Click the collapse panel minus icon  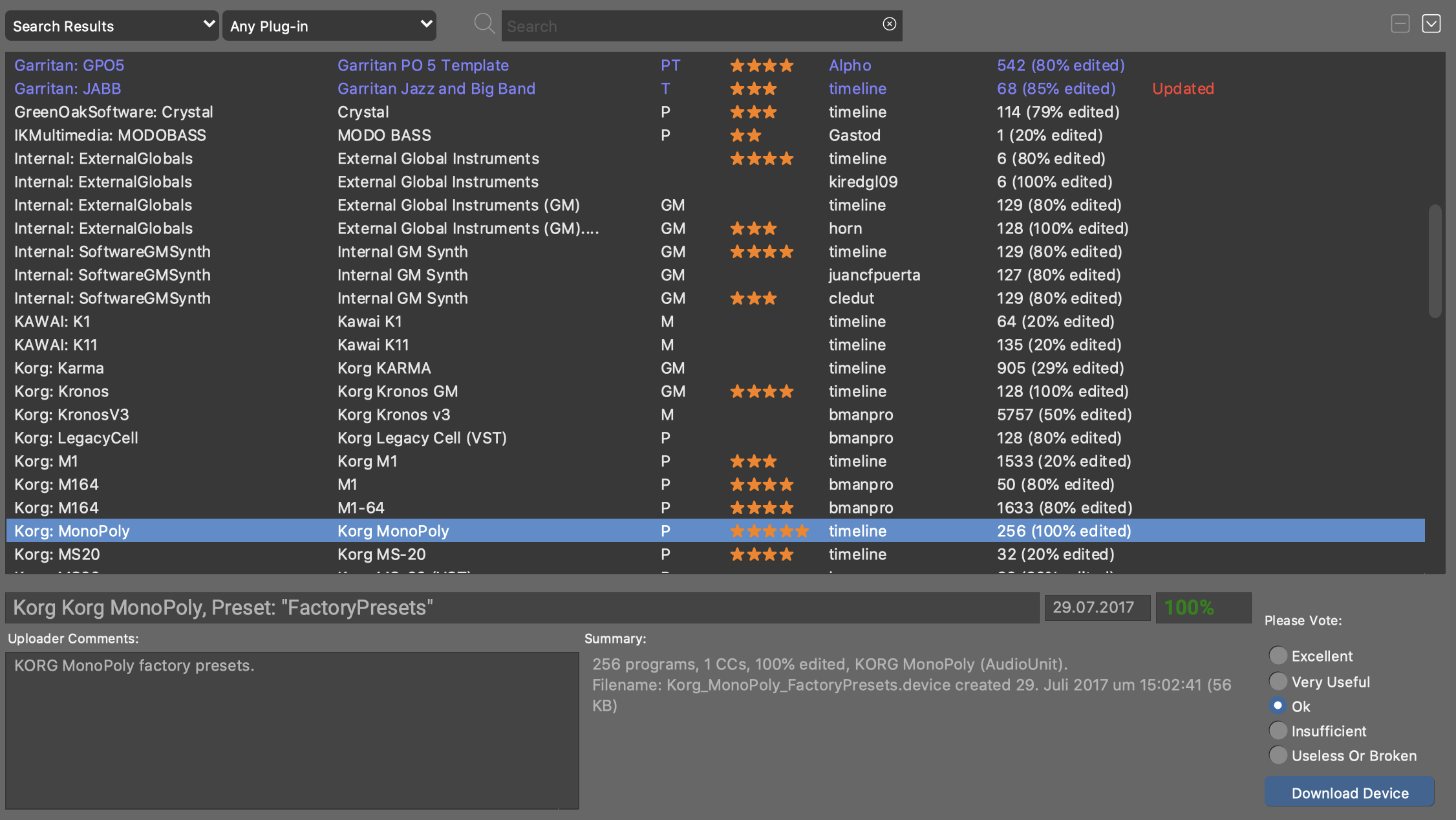[1400, 24]
